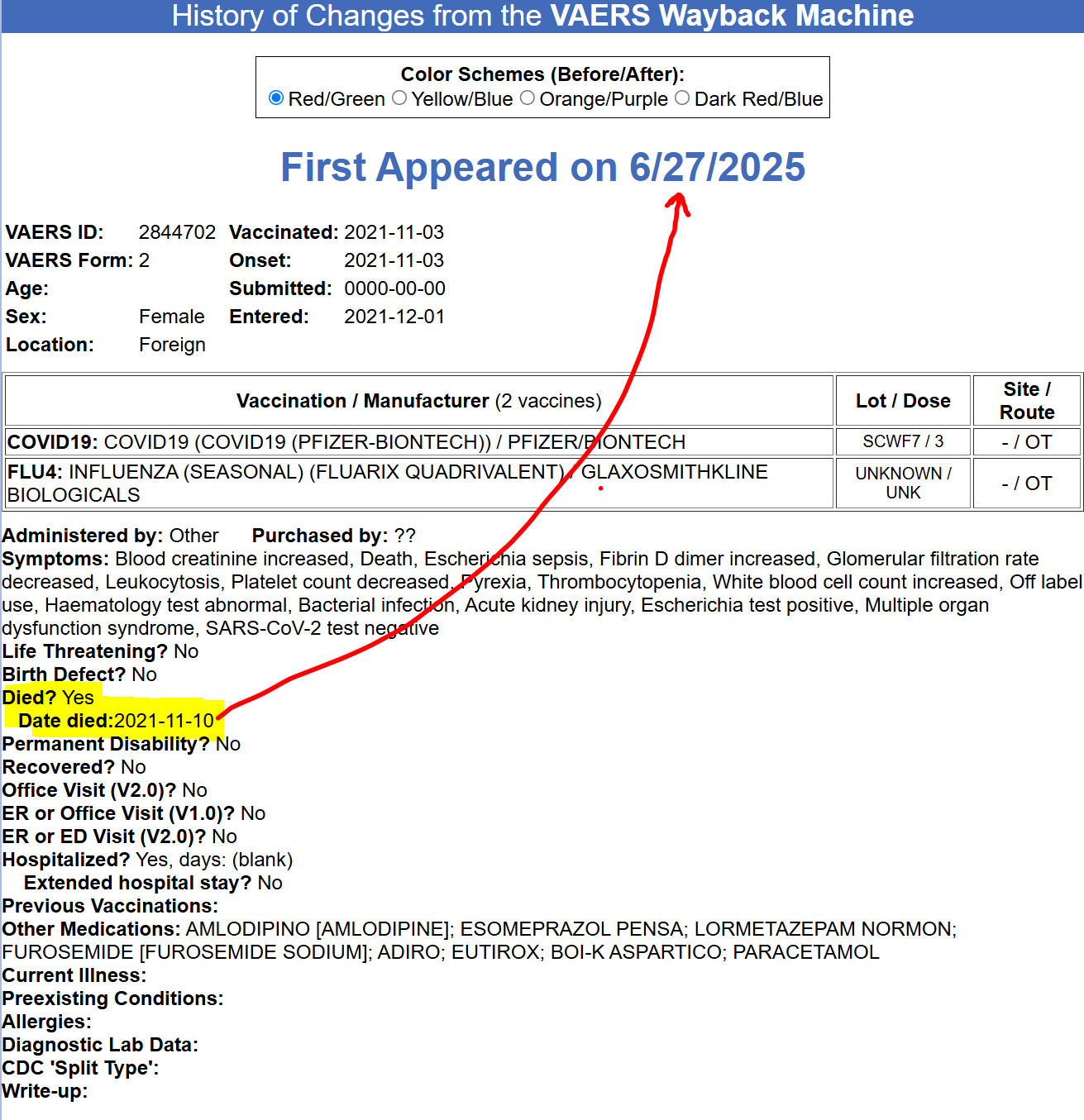Click 'Extended hospital stay? No' line
Image resolution: width=1084 pixels, height=1120 pixels.
point(153,883)
